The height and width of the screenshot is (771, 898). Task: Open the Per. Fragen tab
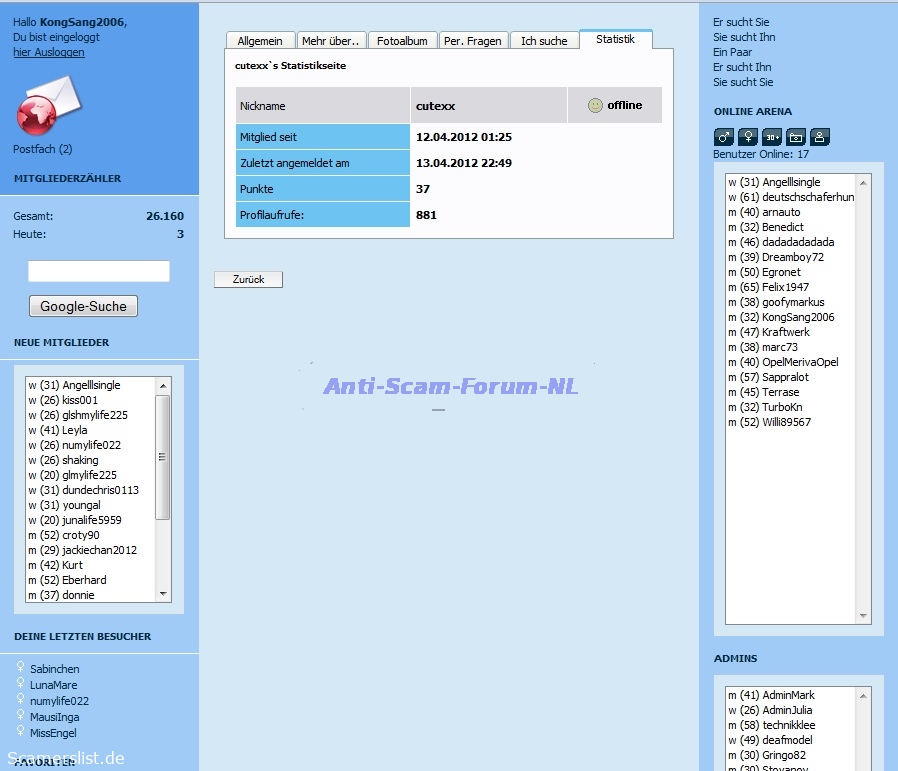[473, 41]
